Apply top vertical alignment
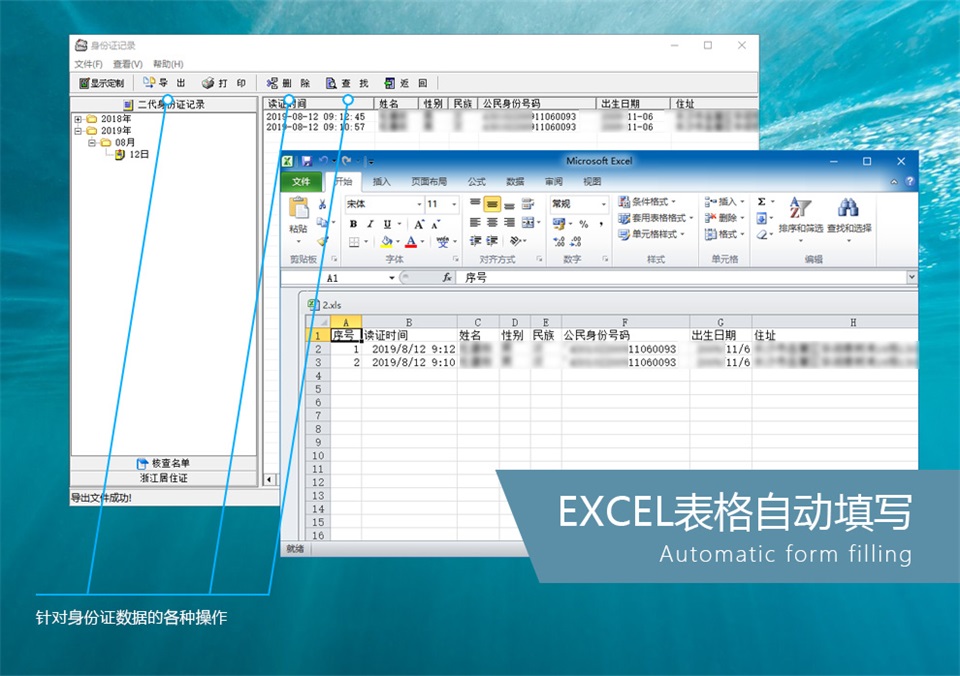 point(475,203)
